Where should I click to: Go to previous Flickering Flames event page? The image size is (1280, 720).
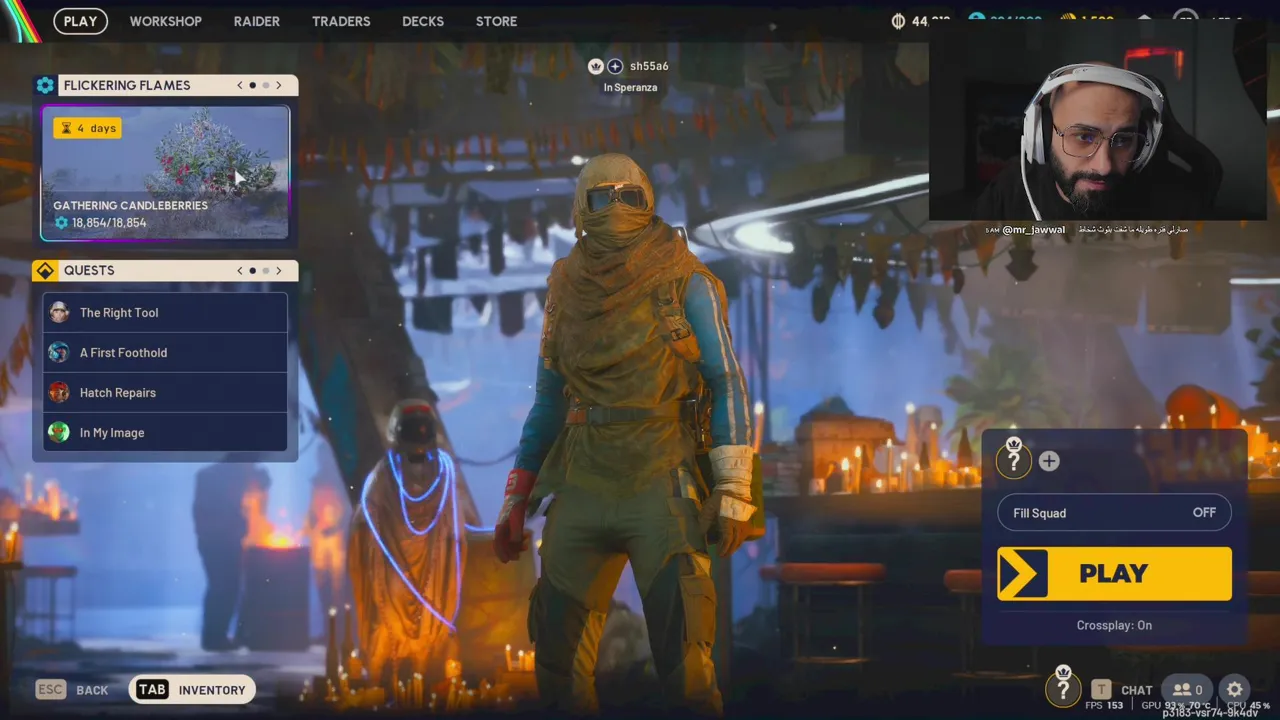point(240,85)
